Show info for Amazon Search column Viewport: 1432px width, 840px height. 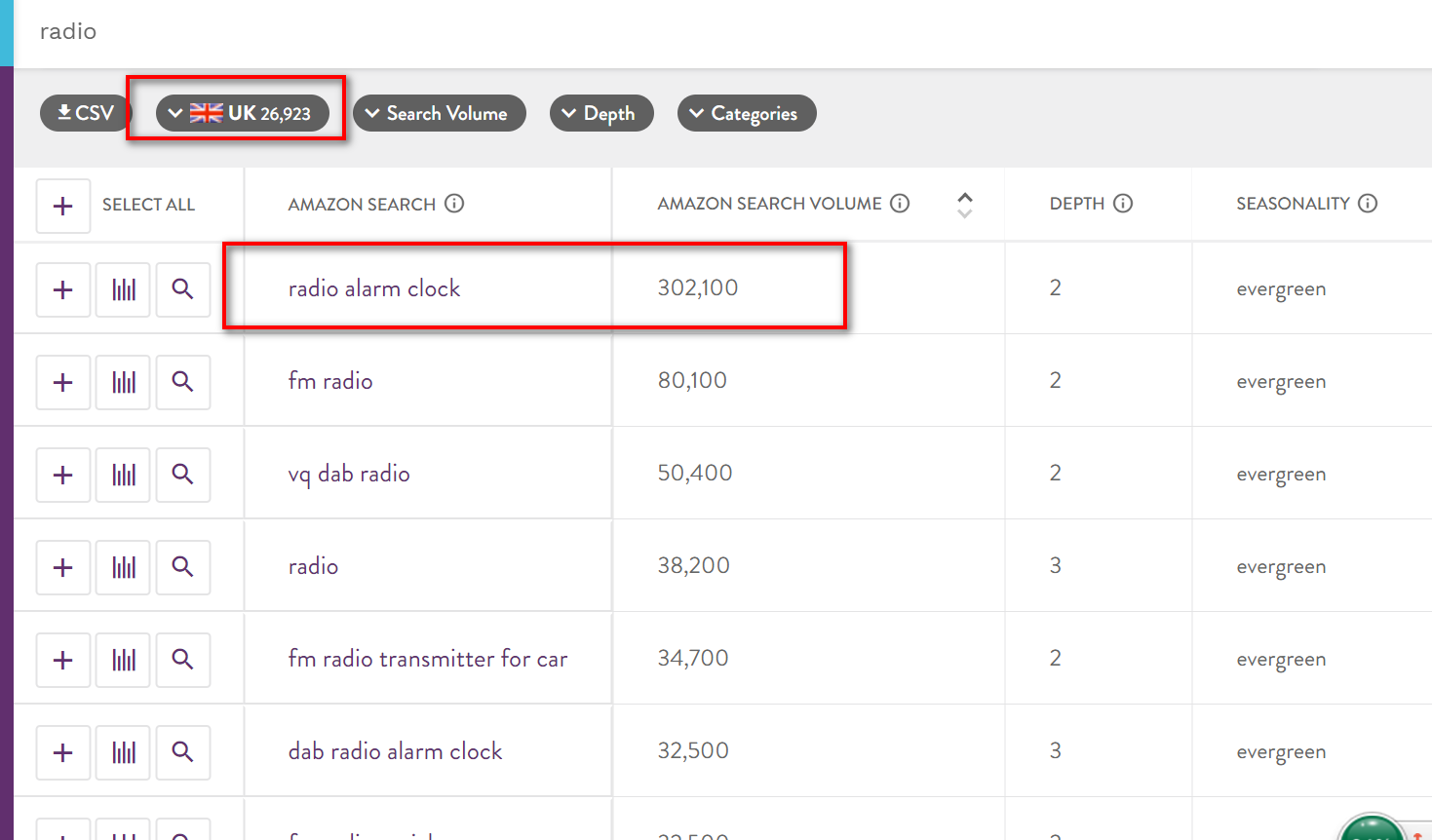tap(454, 204)
